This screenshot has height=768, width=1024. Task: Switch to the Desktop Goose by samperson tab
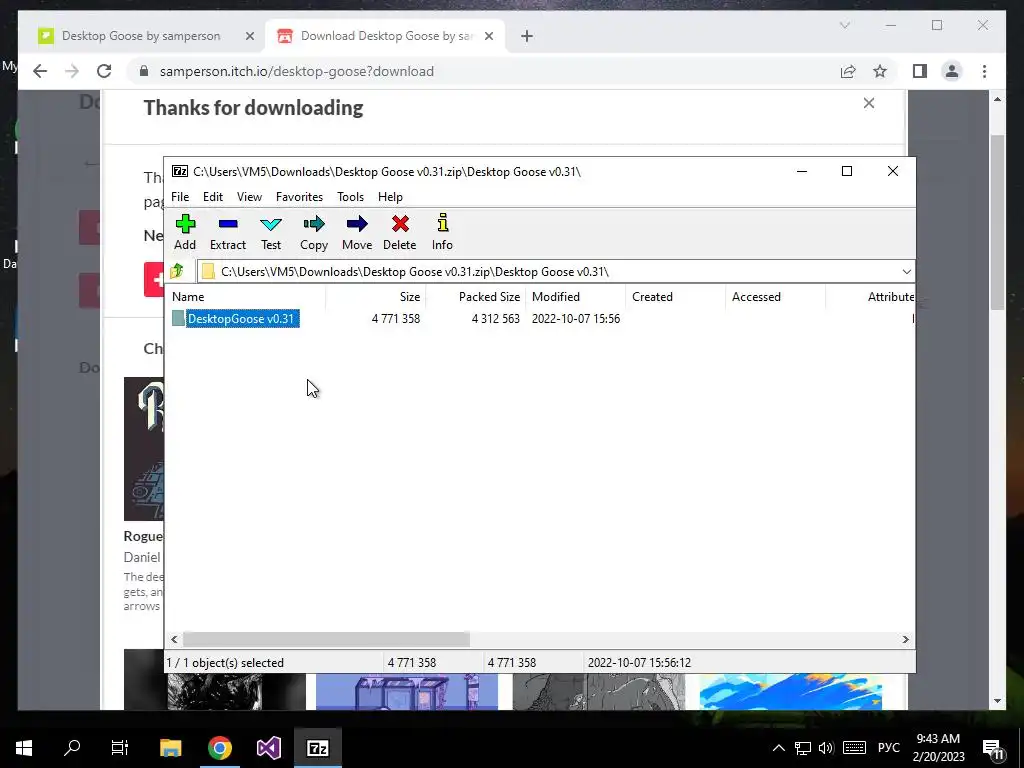[x=141, y=36]
